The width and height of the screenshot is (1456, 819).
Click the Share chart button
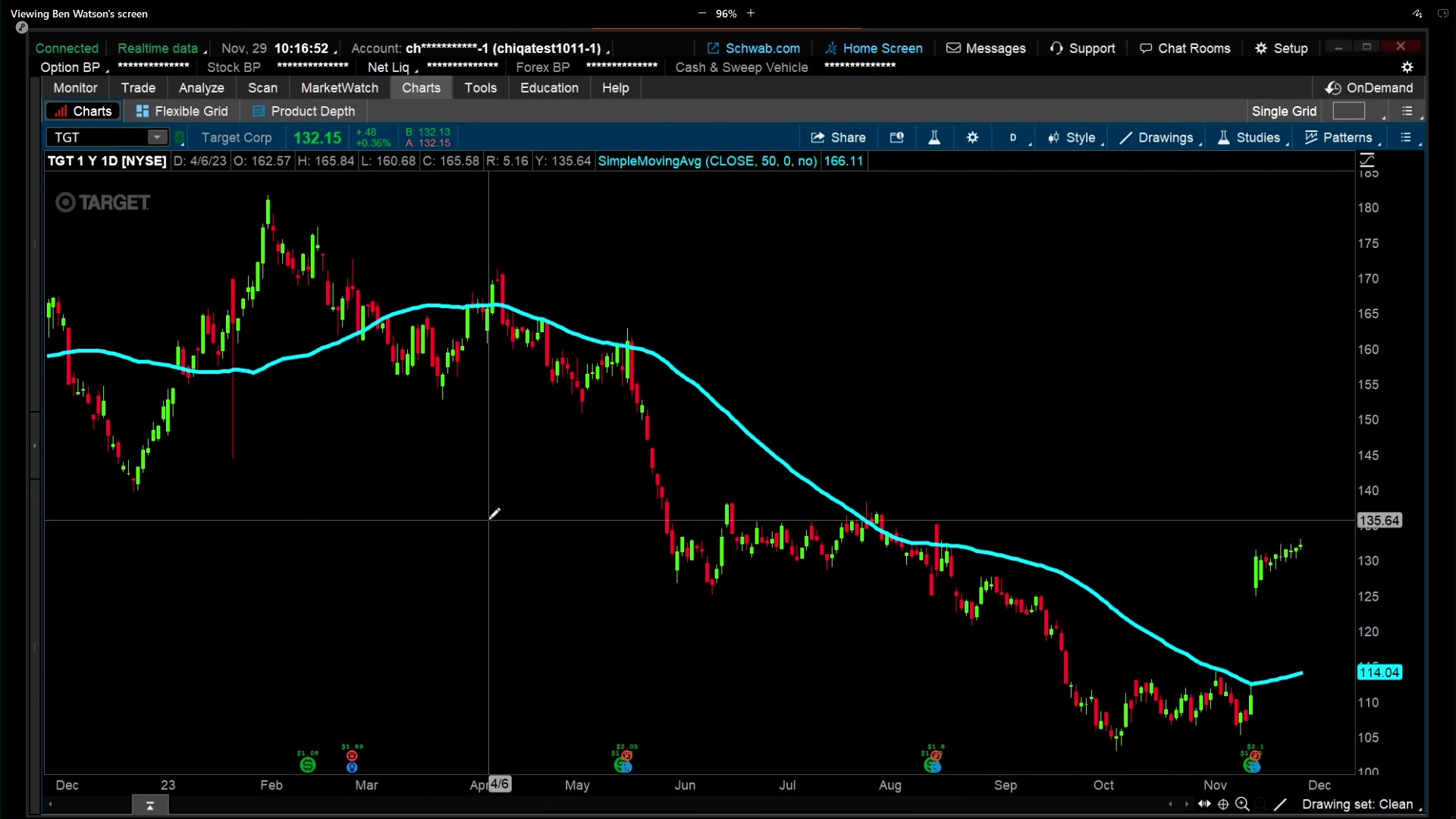point(838,137)
